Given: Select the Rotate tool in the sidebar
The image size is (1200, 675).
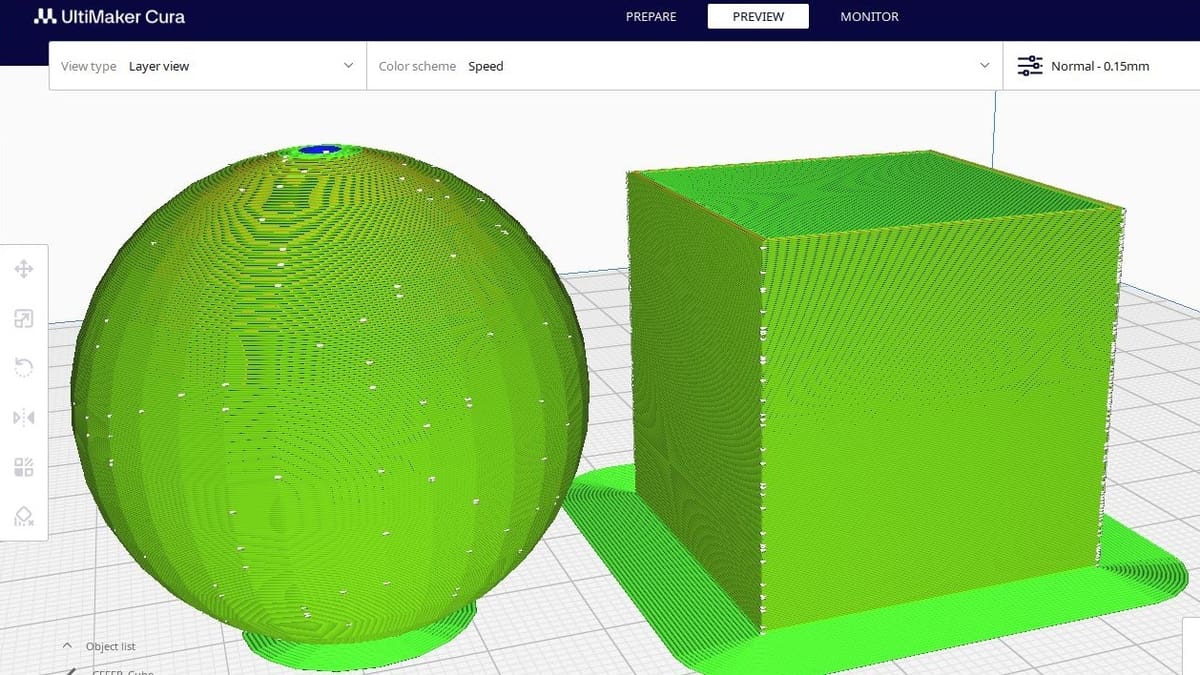Looking at the screenshot, I should pos(24,368).
